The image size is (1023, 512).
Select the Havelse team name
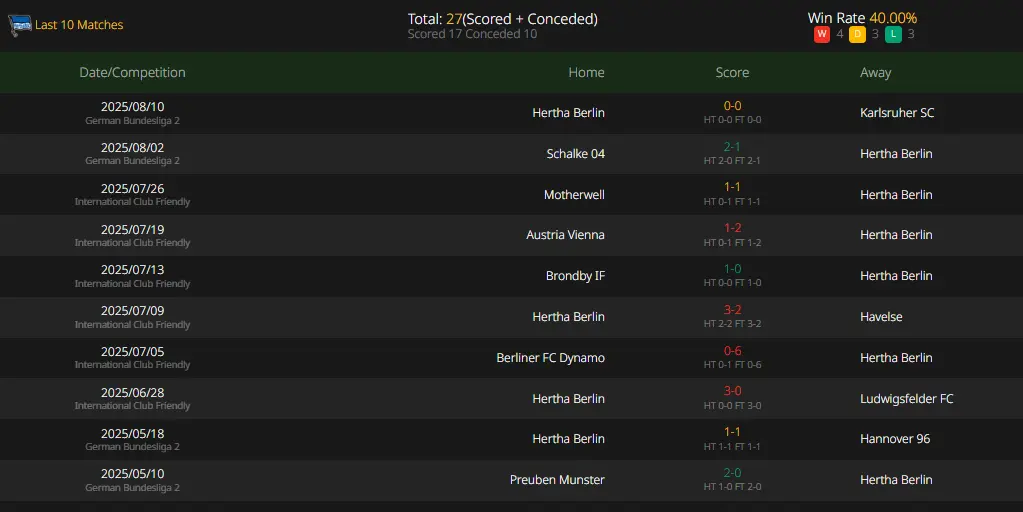click(x=881, y=317)
